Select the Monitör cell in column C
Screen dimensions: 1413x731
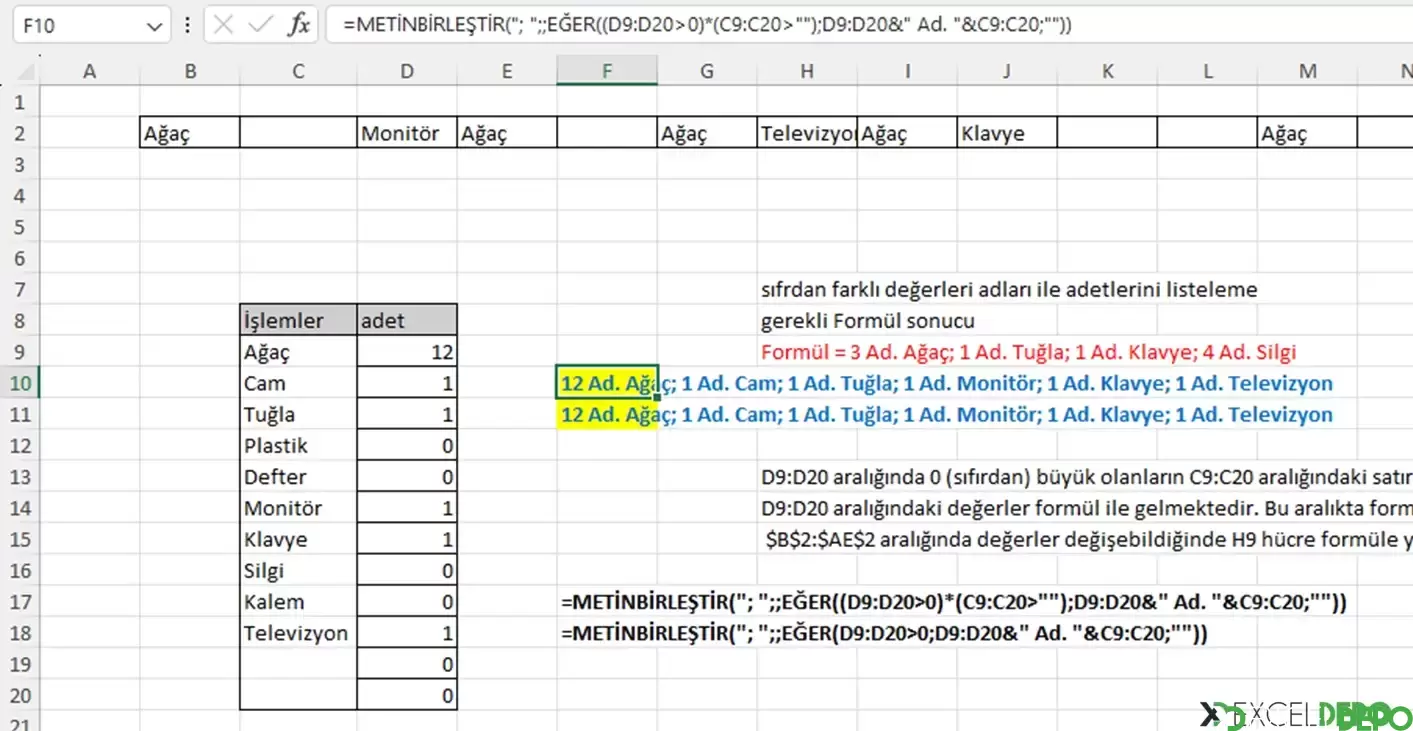pyautogui.click(x=298, y=508)
